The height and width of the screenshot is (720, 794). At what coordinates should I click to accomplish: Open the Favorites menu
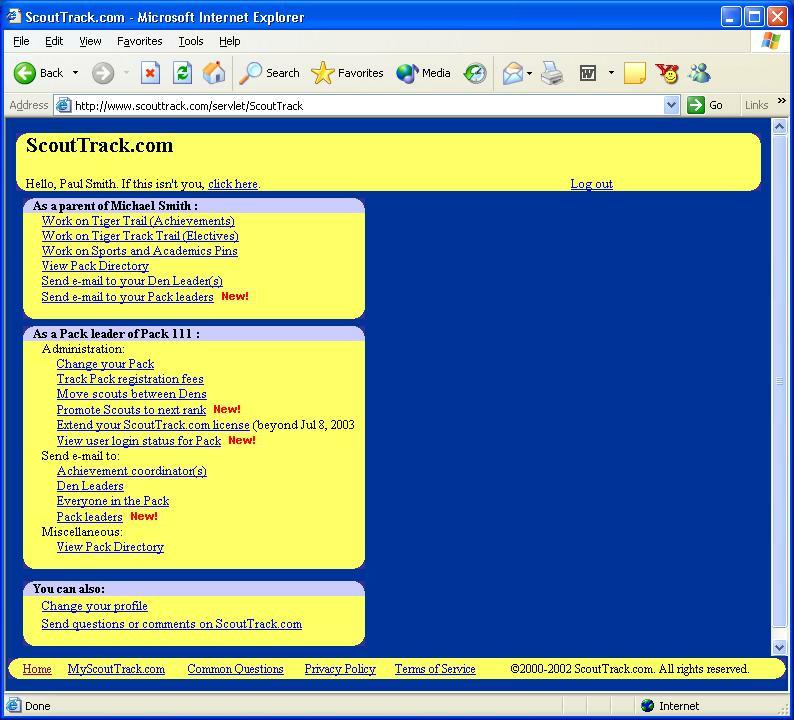pyautogui.click(x=139, y=42)
